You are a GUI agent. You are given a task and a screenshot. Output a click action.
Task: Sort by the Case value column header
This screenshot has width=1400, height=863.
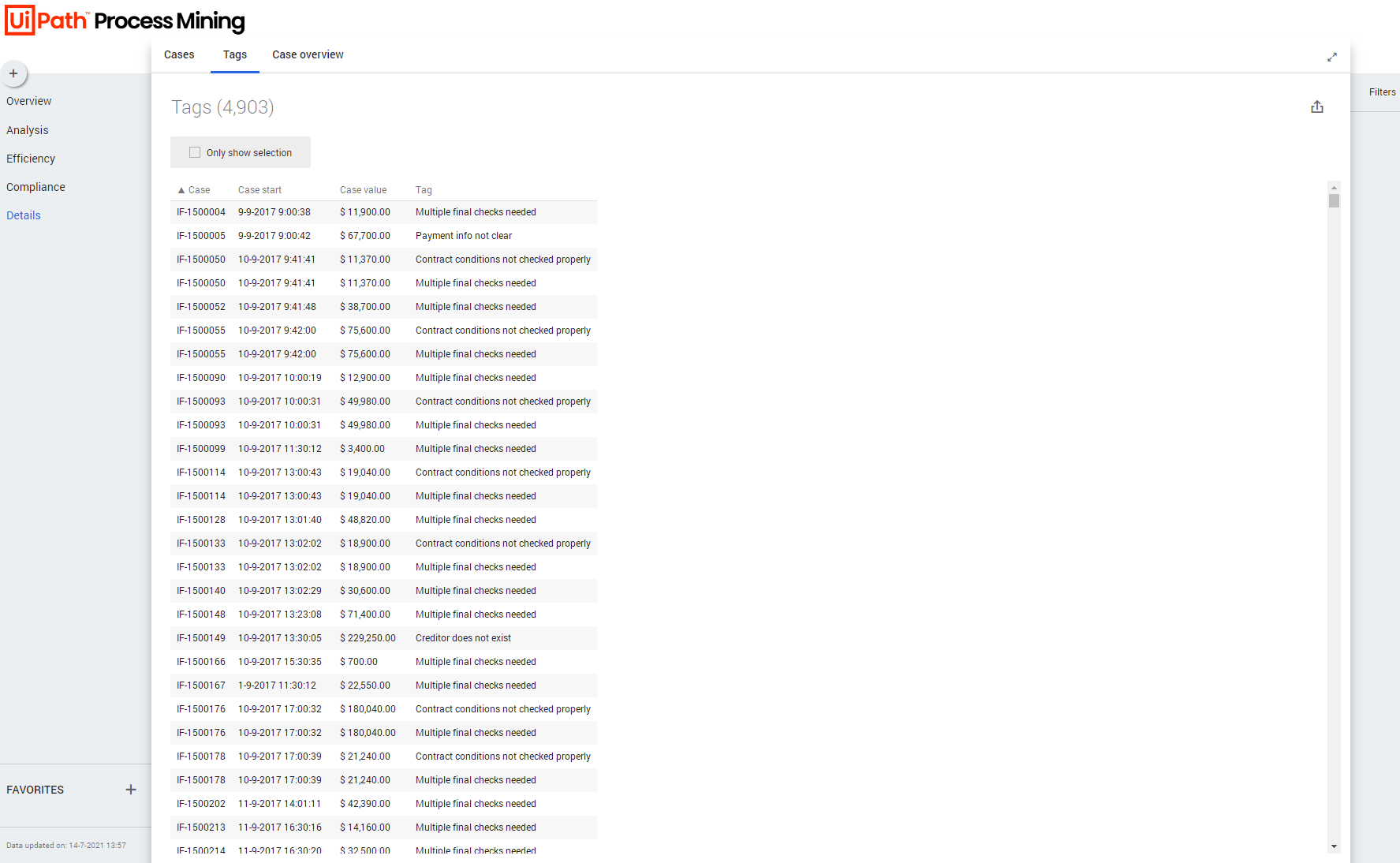[x=363, y=190]
